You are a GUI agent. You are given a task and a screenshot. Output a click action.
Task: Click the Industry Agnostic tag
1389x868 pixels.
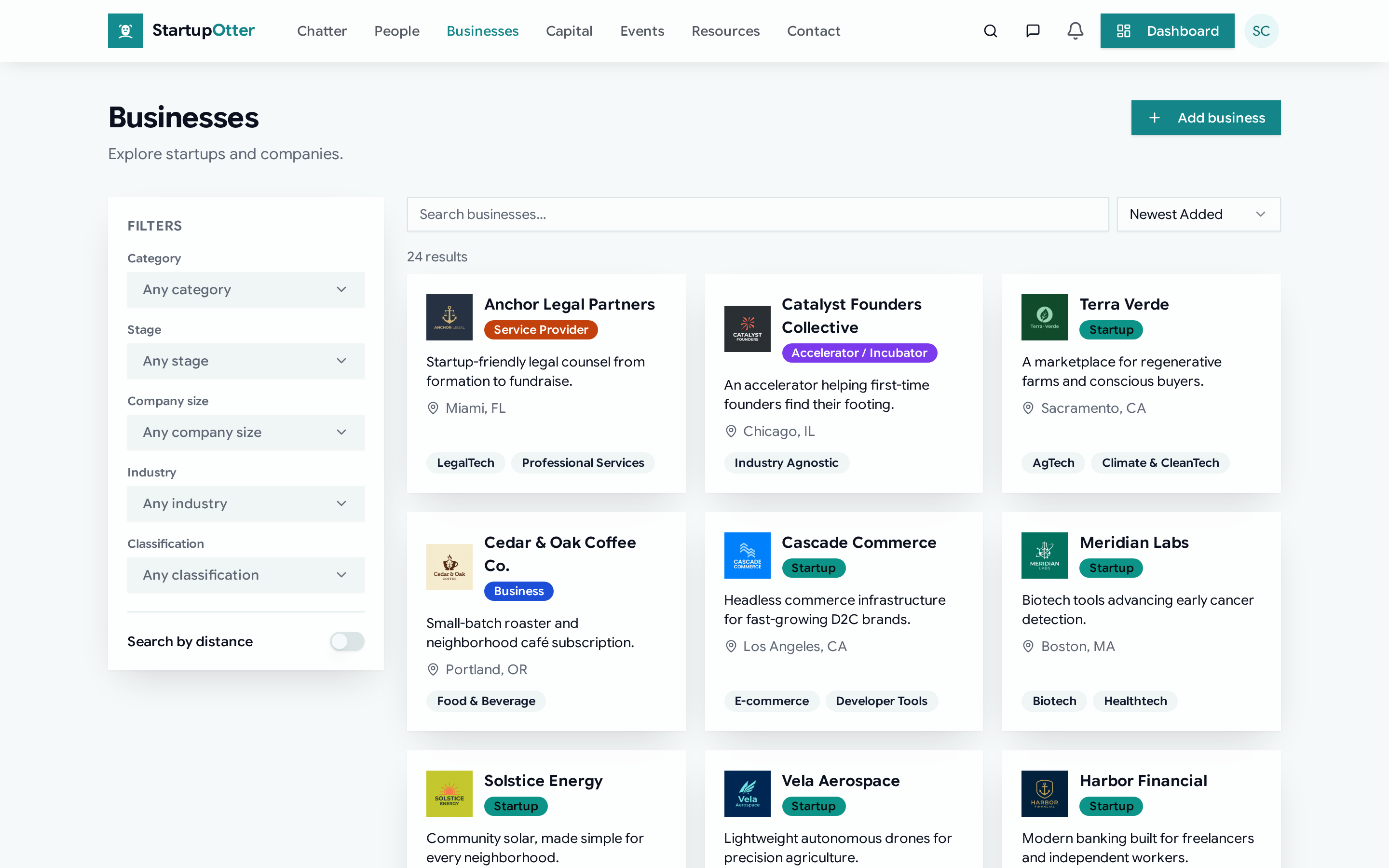coord(786,463)
